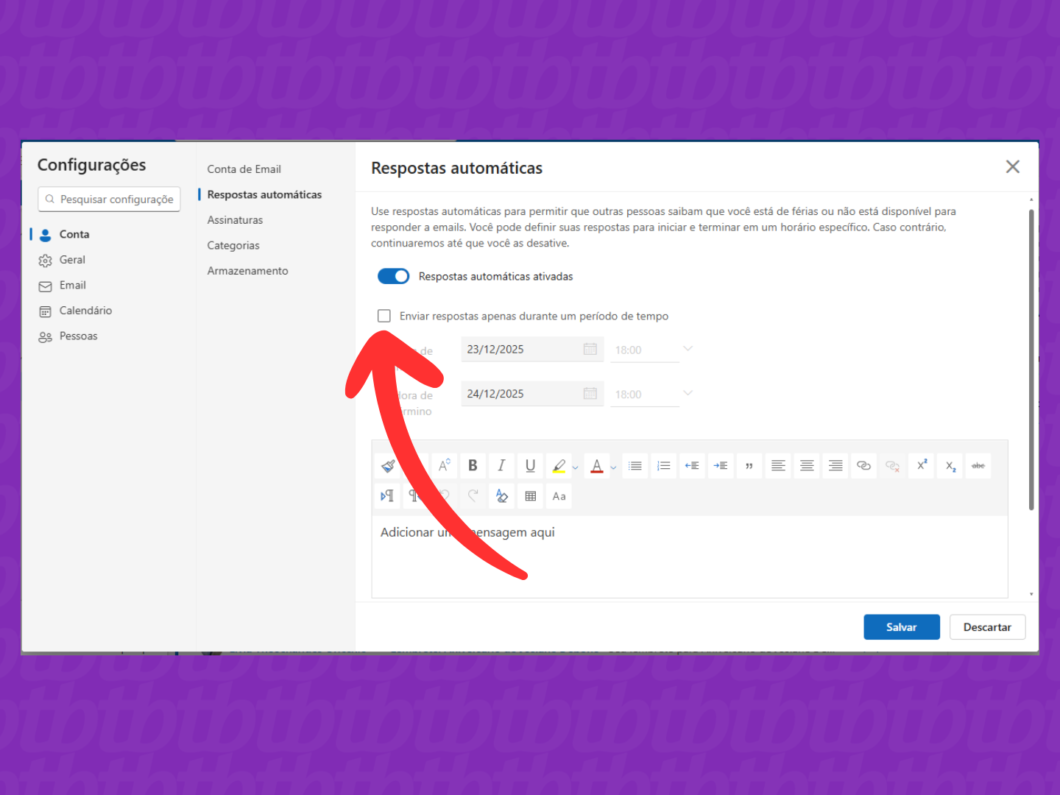
Task: Increase the text indent
Action: [719, 465]
